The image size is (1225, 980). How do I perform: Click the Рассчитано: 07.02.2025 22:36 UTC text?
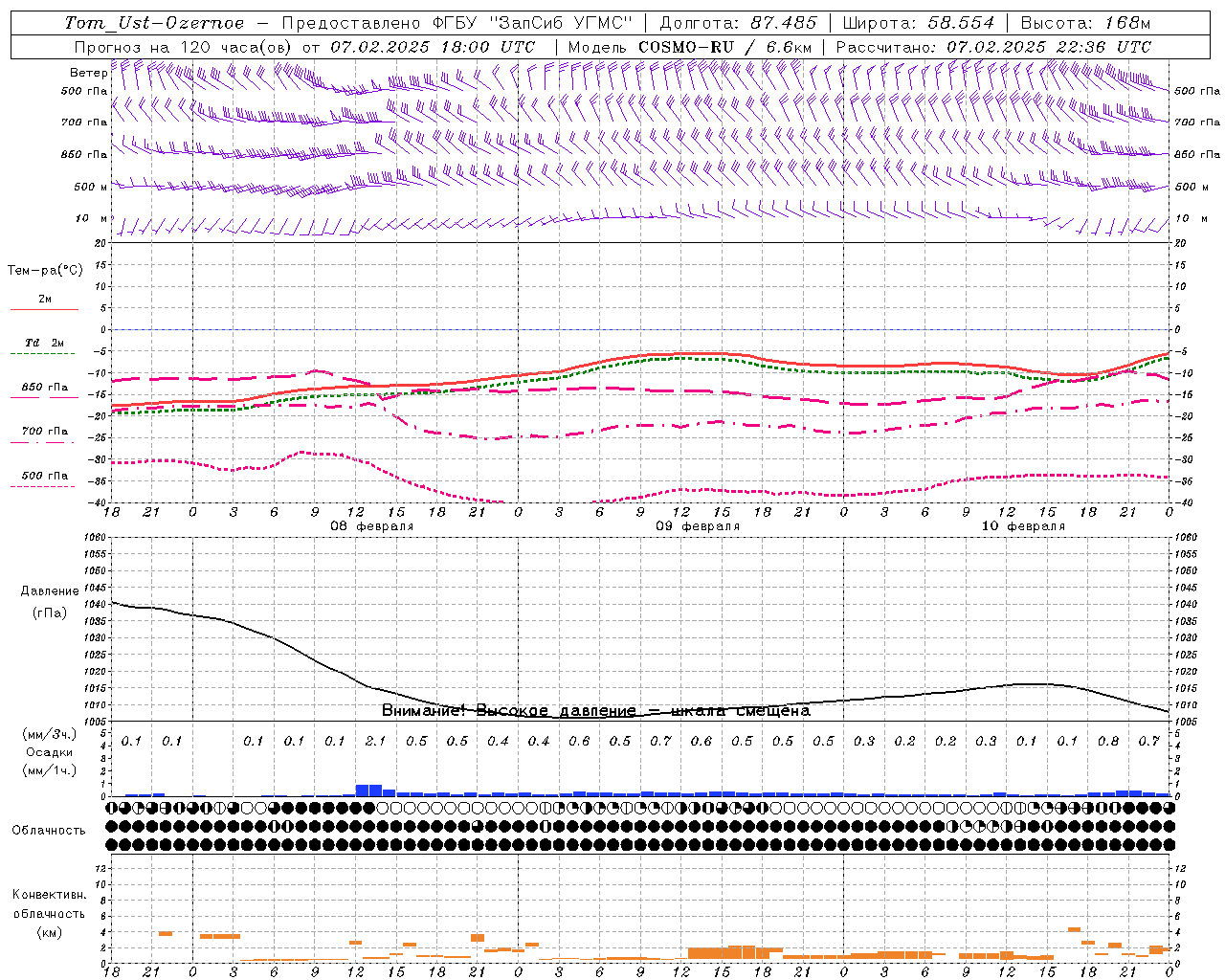(x=993, y=46)
